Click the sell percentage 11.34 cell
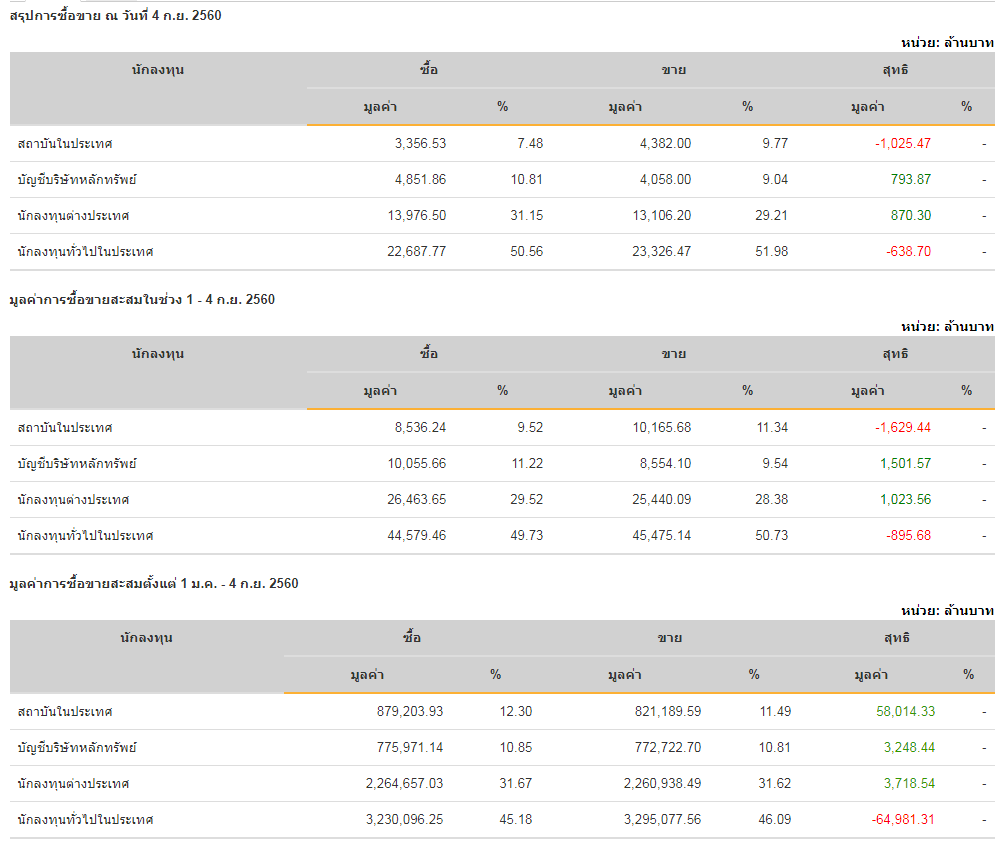The height and width of the screenshot is (842, 1004). click(772, 427)
